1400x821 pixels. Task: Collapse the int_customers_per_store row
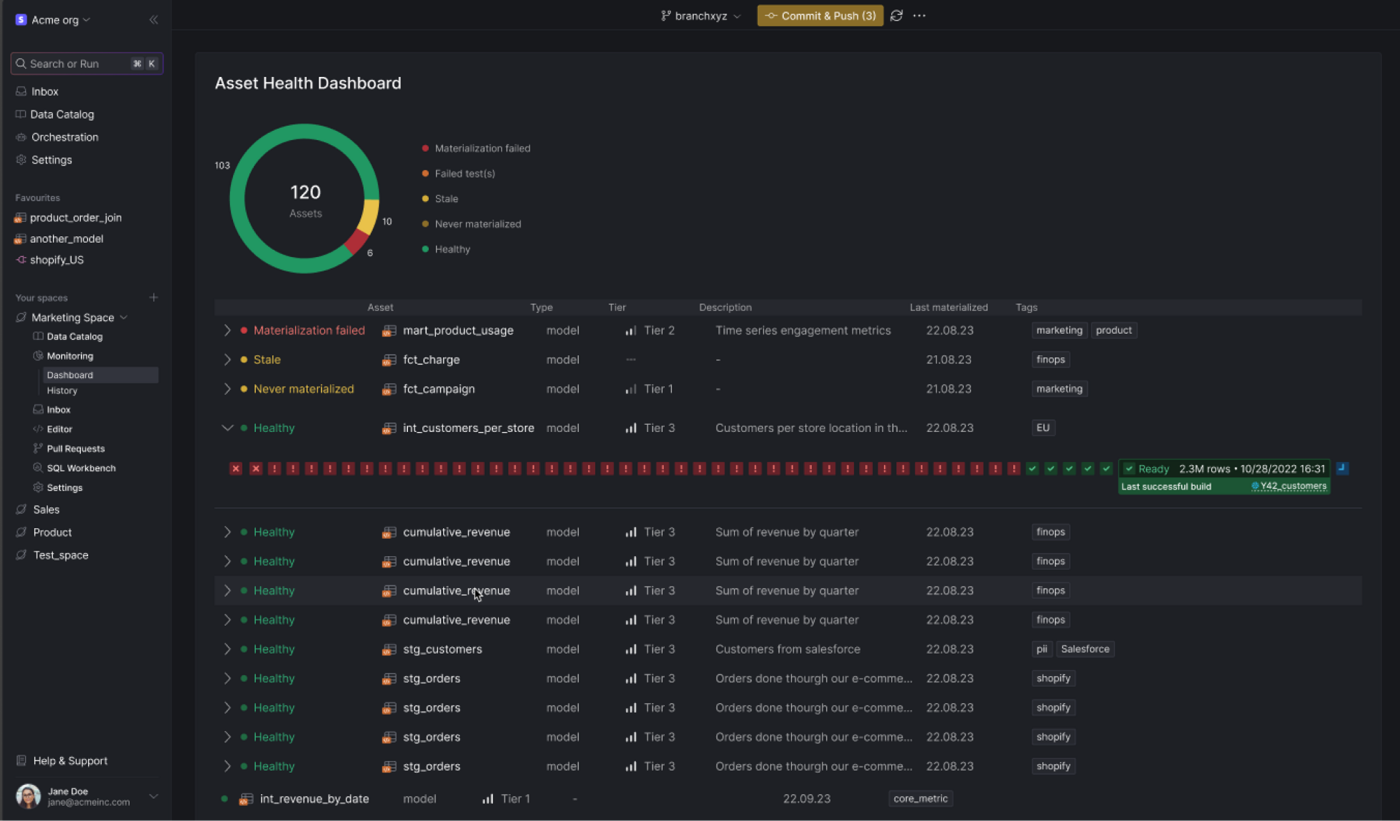(227, 428)
